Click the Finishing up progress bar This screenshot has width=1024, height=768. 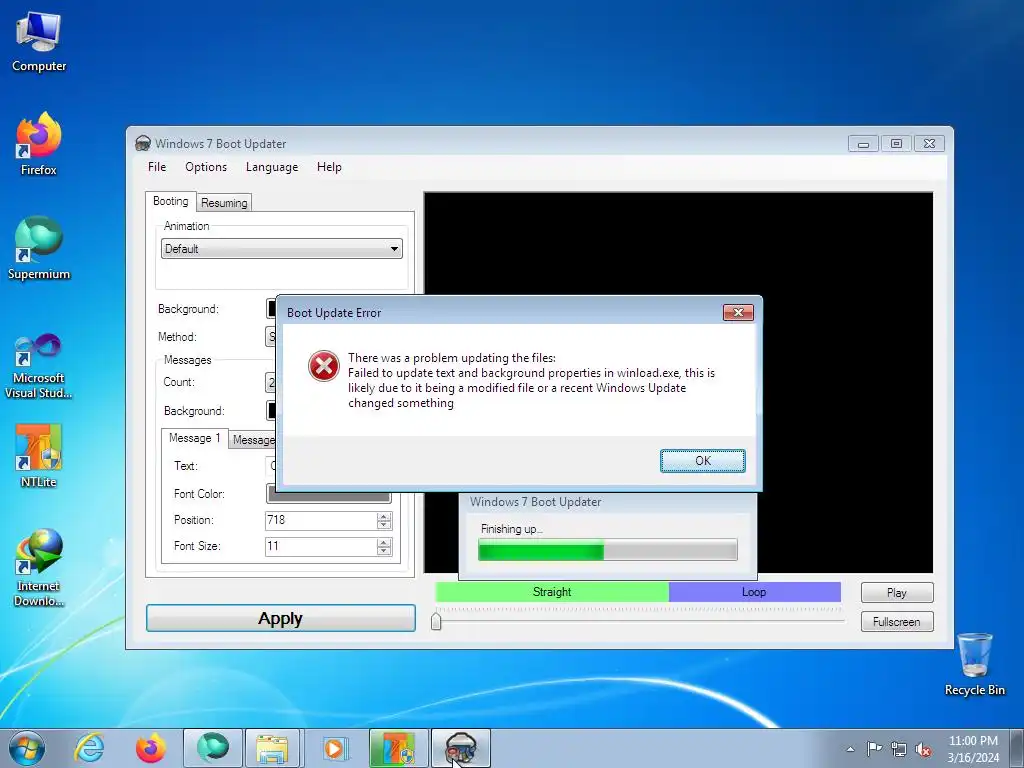(608, 550)
